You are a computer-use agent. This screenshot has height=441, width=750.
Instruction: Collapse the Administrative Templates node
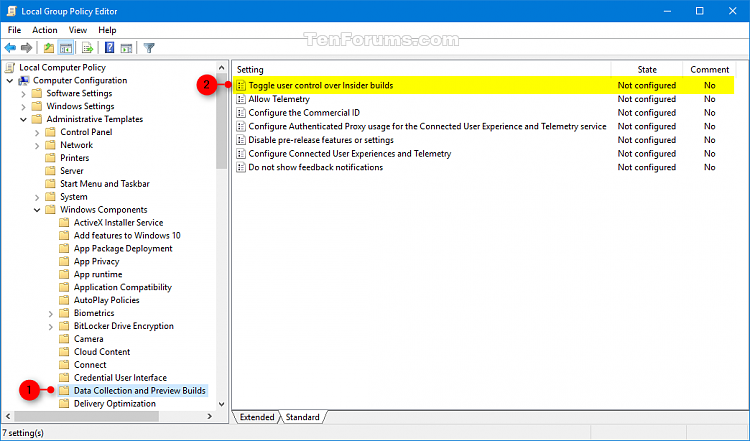[23, 119]
